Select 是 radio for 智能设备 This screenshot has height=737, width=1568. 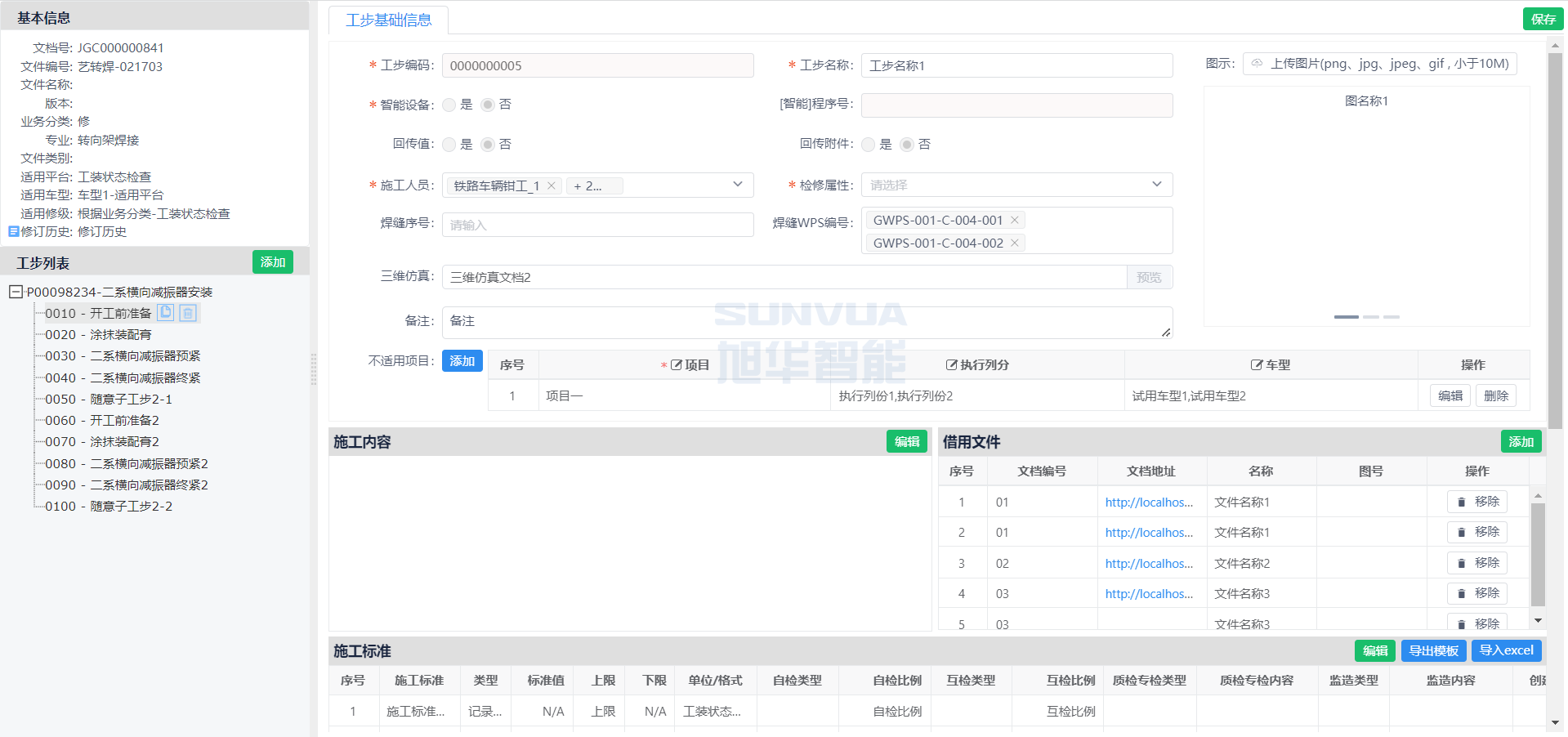pyautogui.click(x=449, y=105)
